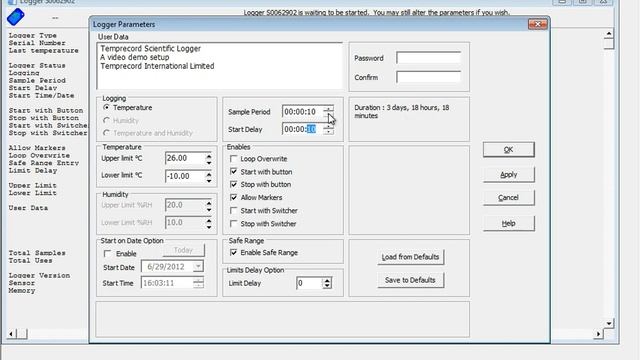Cancel the Logger Parameters dialog
The height and width of the screenshot is (360, 640).
point(509,198)
